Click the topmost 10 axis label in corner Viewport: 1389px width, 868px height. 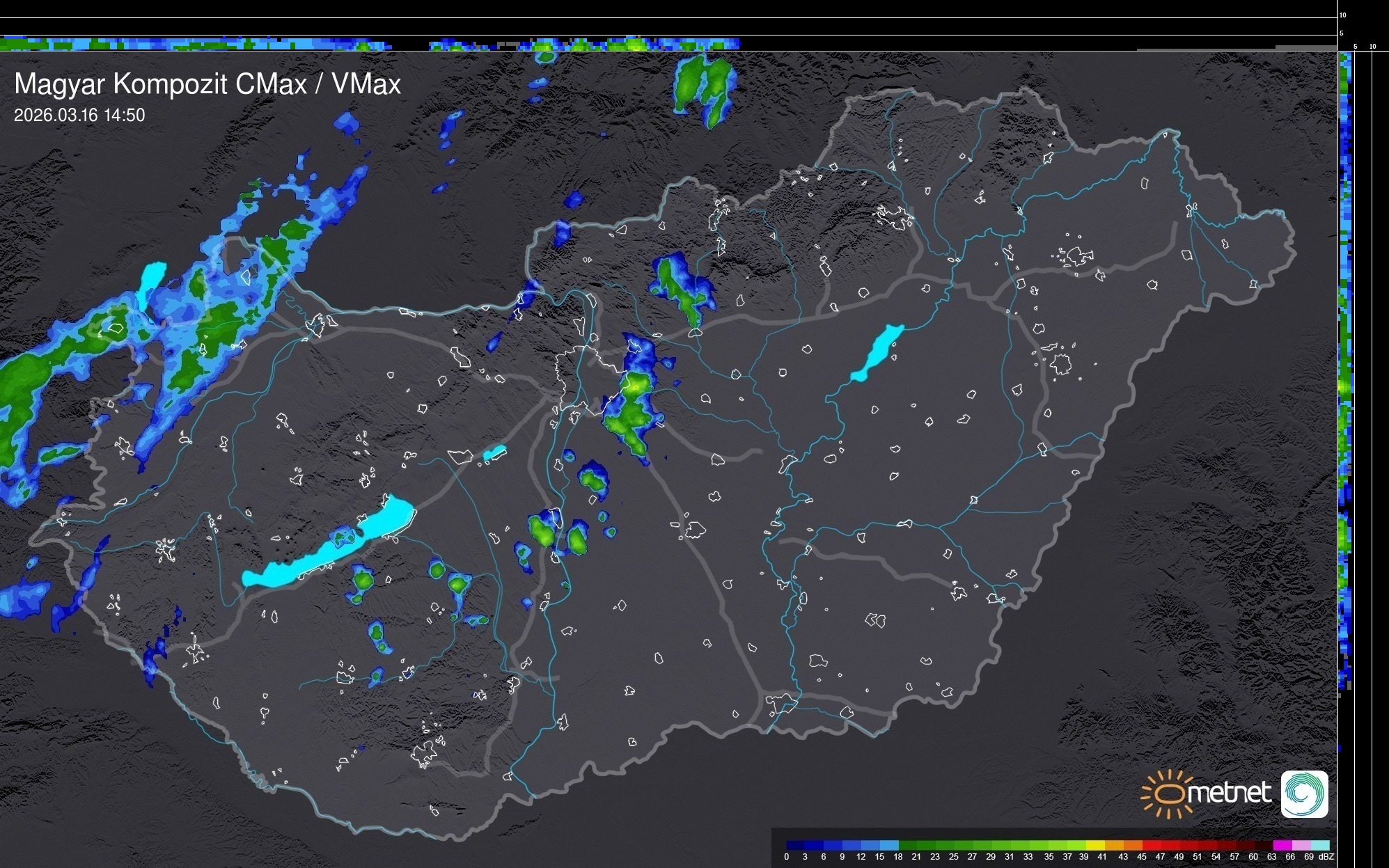1343,15
